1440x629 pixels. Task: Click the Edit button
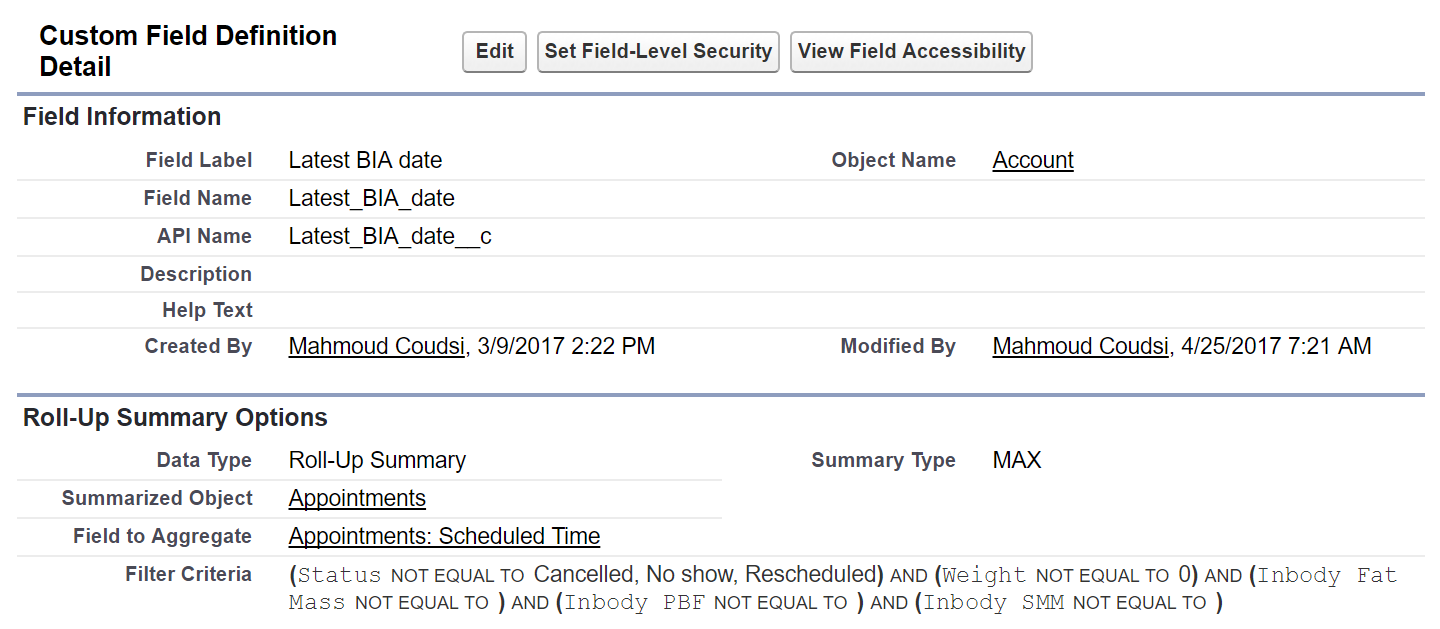pyautogui.click(x=494, y=52)
